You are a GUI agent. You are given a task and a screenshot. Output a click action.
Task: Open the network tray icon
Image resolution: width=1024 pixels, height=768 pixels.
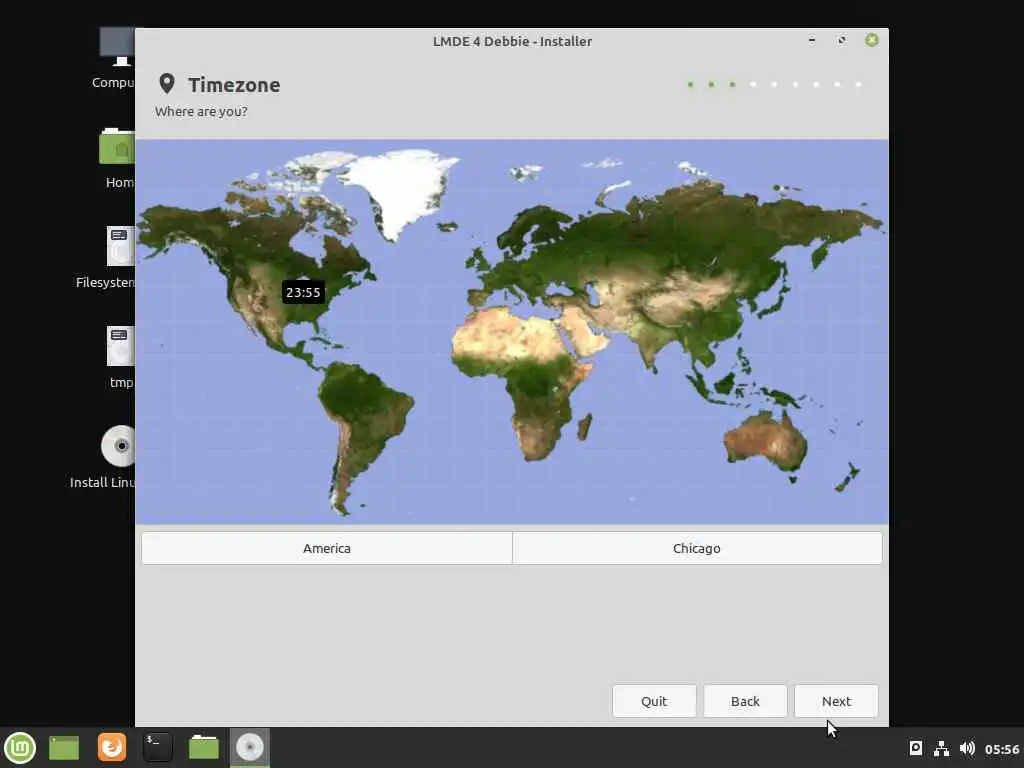pos(941,748)
